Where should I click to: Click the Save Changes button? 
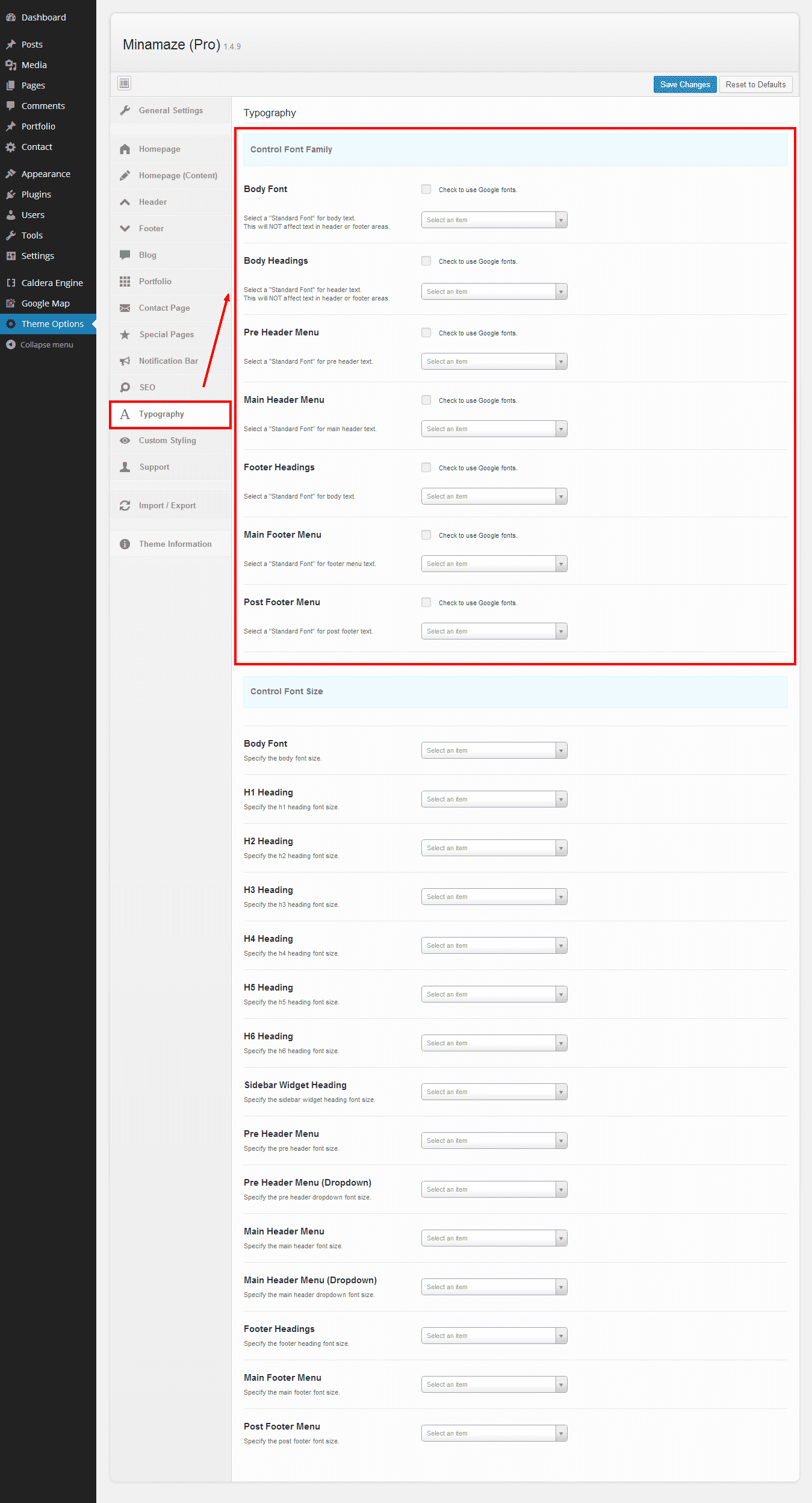click(684, 84)
